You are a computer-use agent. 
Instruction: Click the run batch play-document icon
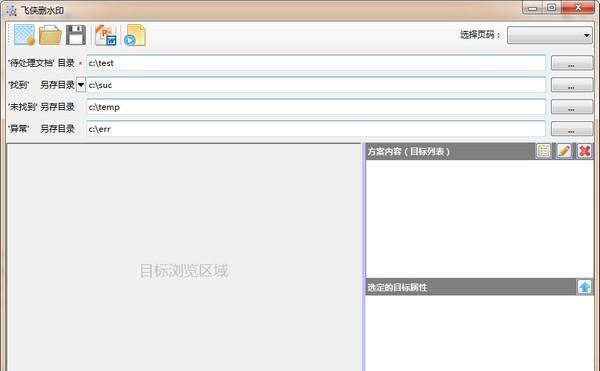[x=135, y=35]
